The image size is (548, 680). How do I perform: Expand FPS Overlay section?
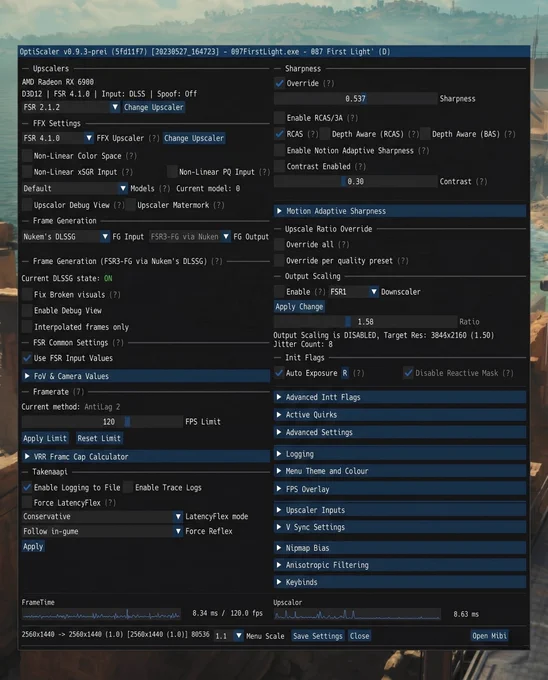click(x=400, y=489)
